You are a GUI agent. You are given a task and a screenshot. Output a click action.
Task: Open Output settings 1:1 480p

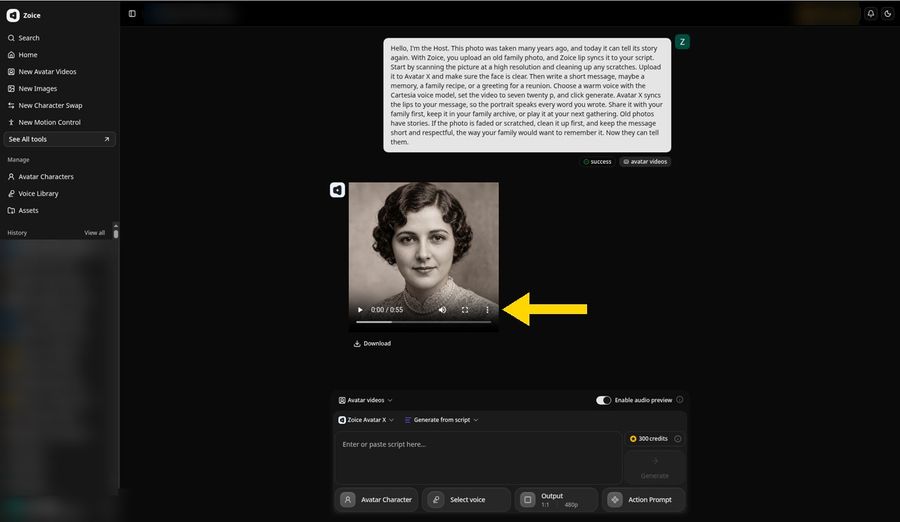[x=556, y=500]
